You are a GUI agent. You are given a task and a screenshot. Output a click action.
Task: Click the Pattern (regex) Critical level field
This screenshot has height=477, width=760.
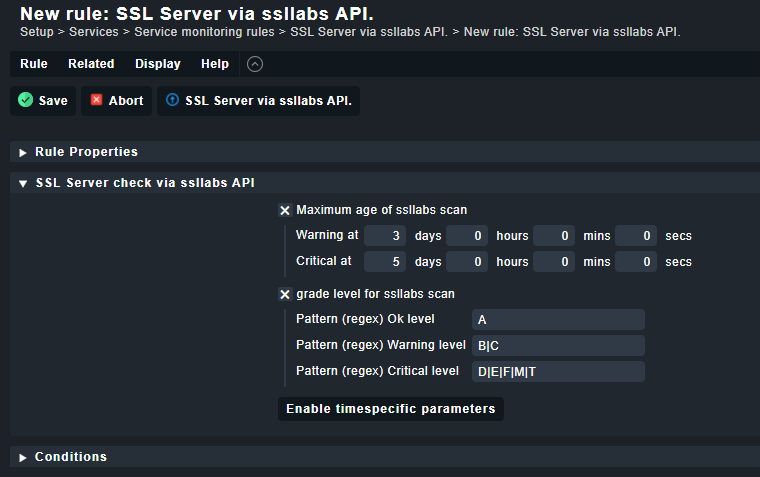(558, 371)
